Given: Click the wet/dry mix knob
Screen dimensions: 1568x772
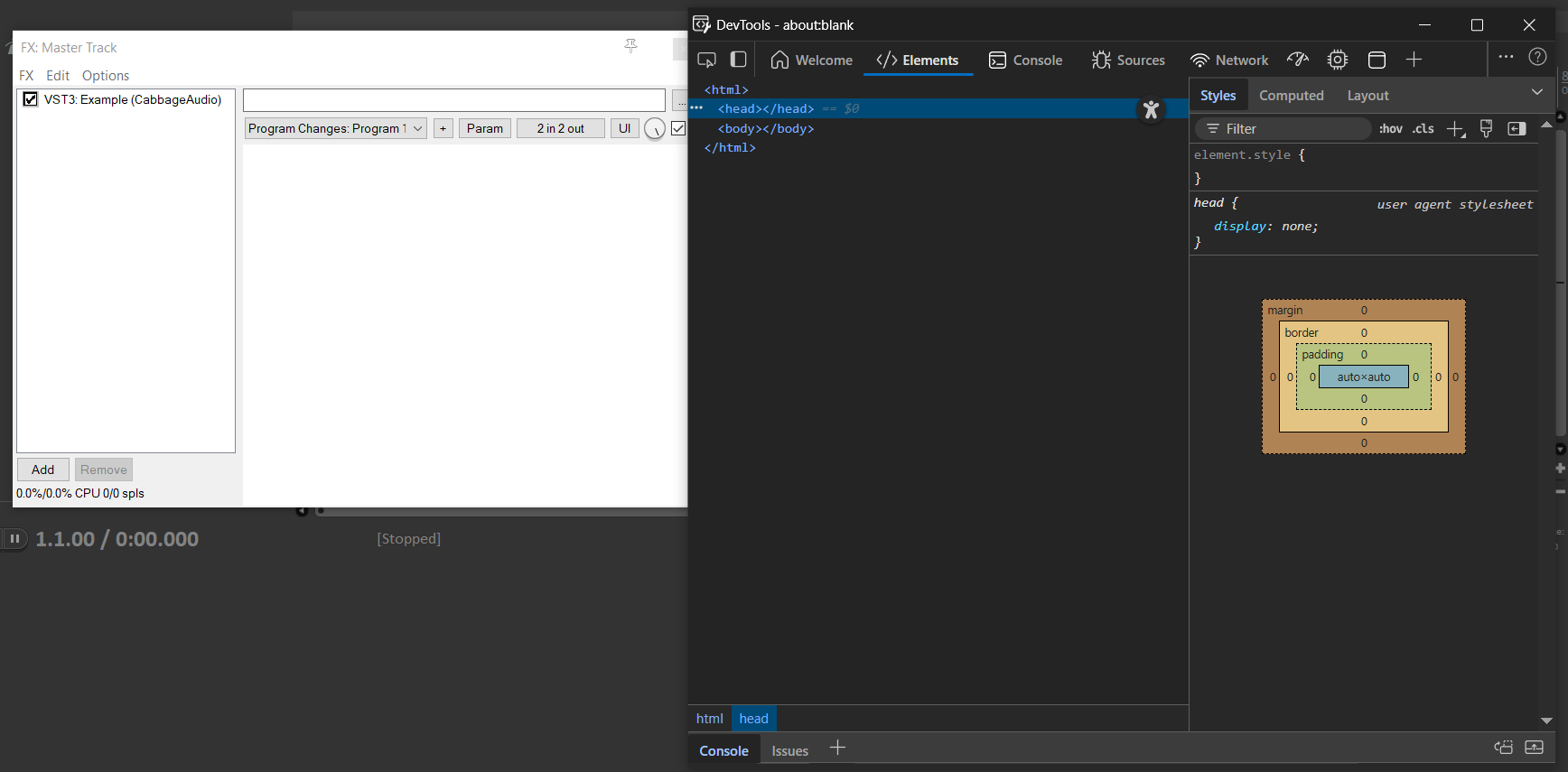Looking at the screenshot, I should 654,129.
